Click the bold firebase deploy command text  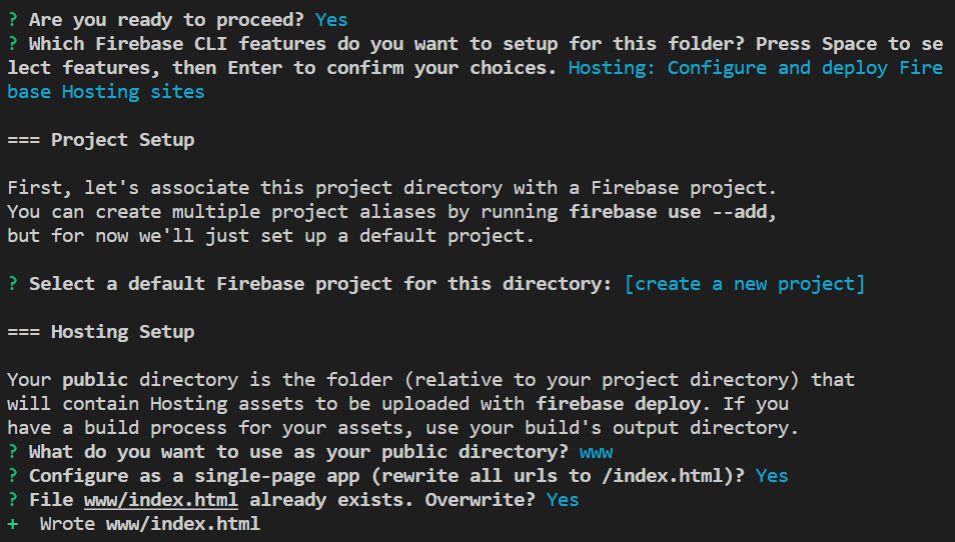618,404
